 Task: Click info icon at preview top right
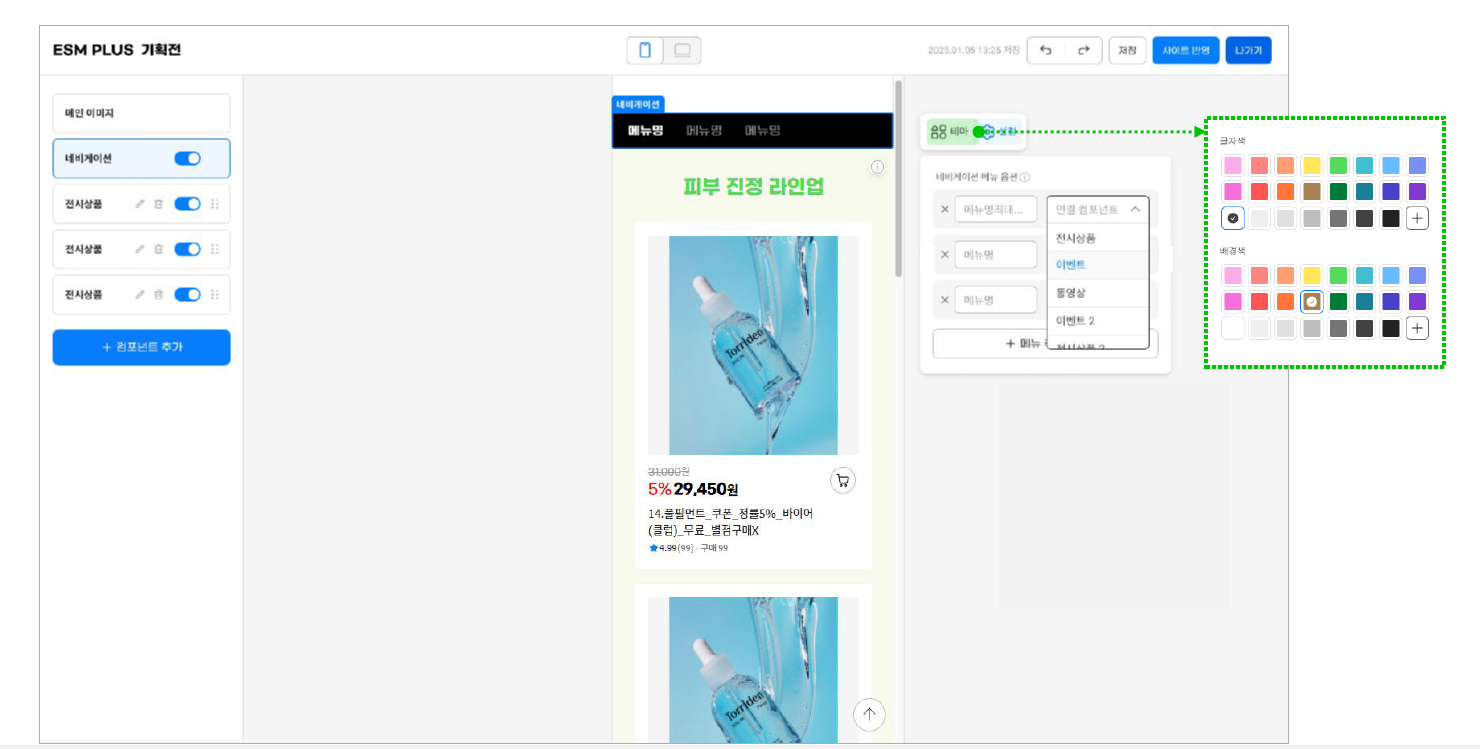pyautogui.click(x=877, y=167)
